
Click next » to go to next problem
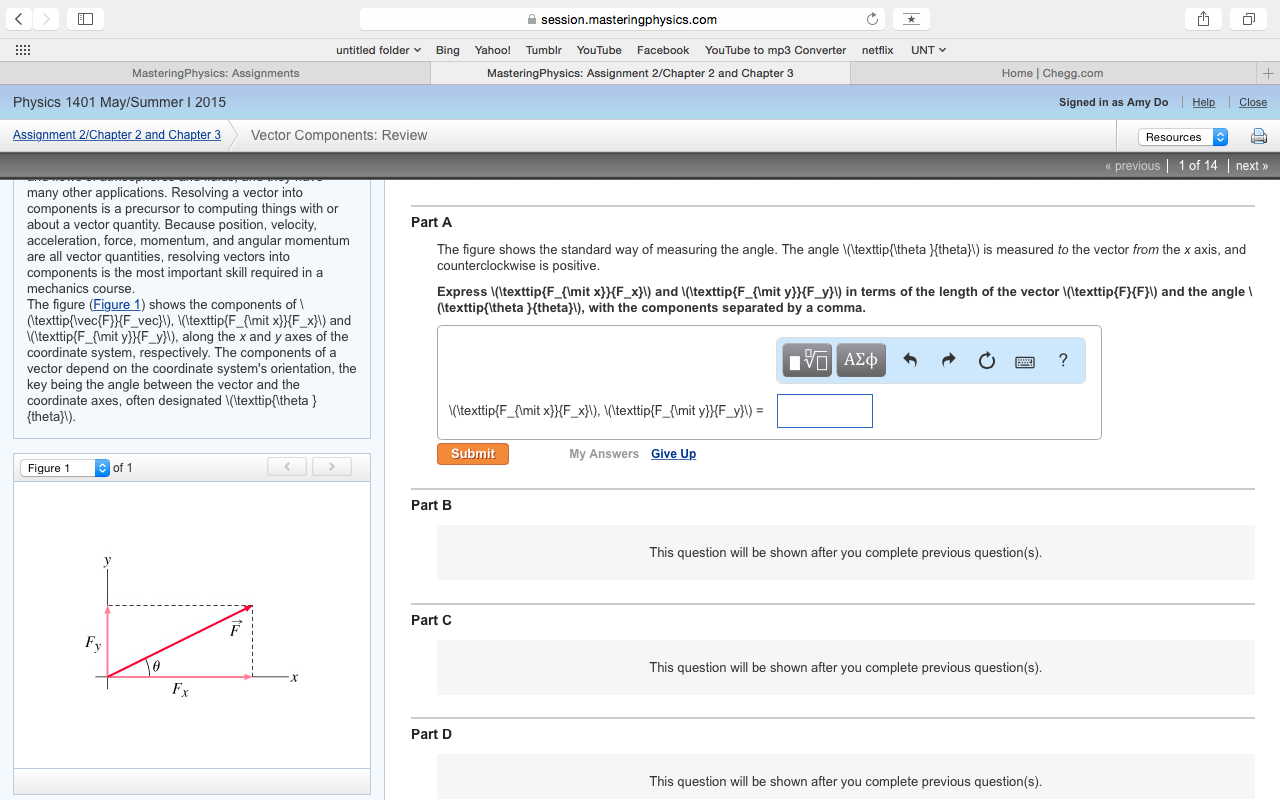coord(1252,165)
